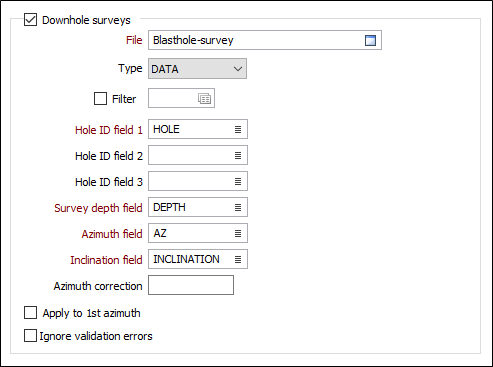The image size is (493, 367).
Task: Uncheck the Downhole surveys checkbox
Action: (30, 20)
